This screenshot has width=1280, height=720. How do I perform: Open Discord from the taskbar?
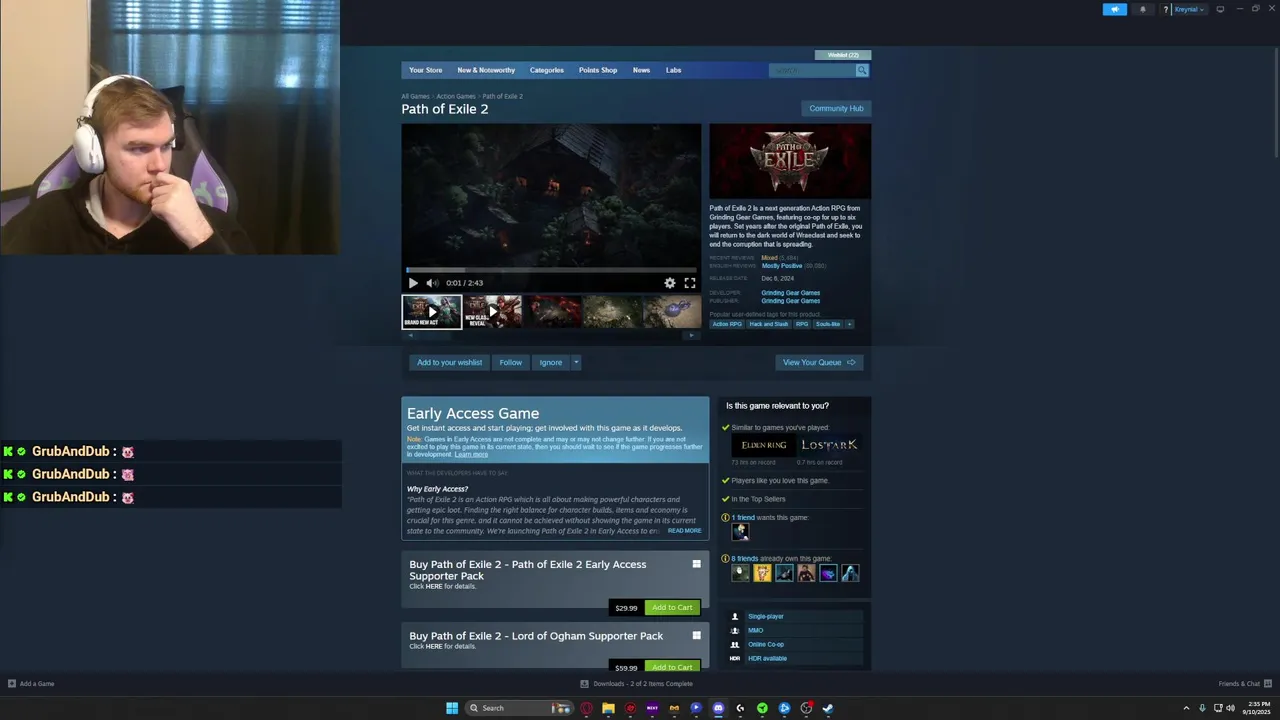point(718,708)
